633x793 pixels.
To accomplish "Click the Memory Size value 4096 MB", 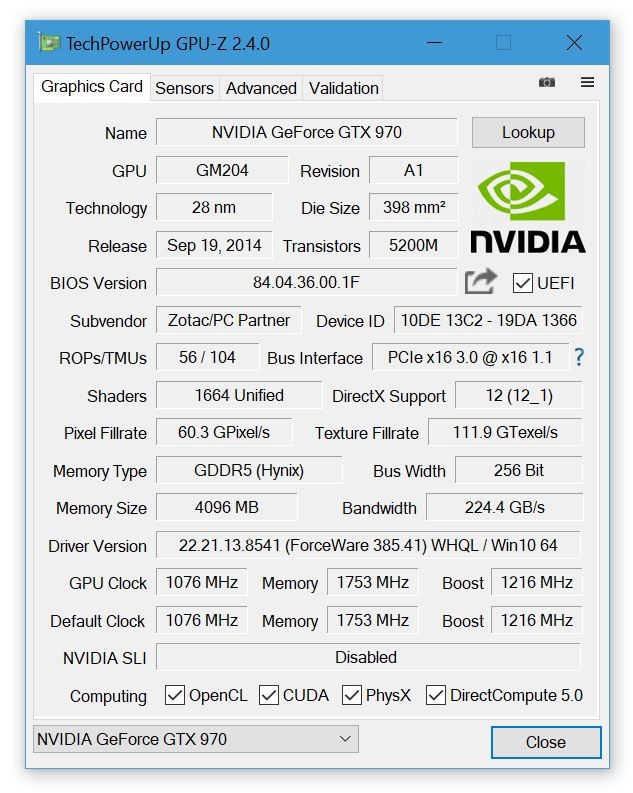I will click(x=227, y=507).
